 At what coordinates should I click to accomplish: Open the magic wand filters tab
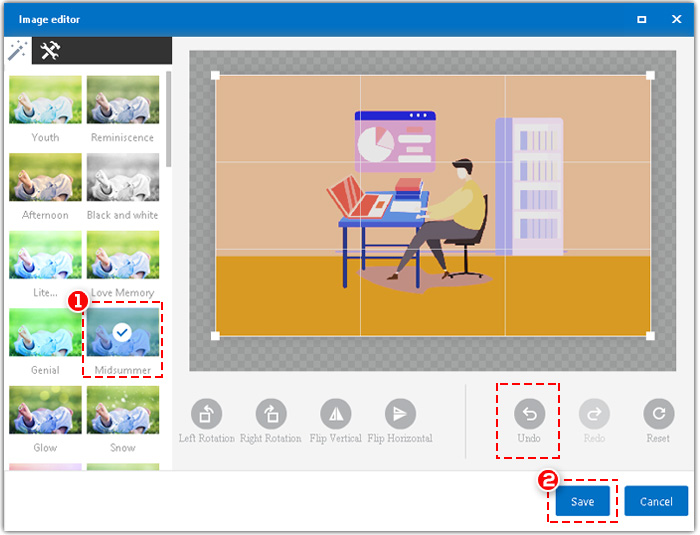click(18, 50)
